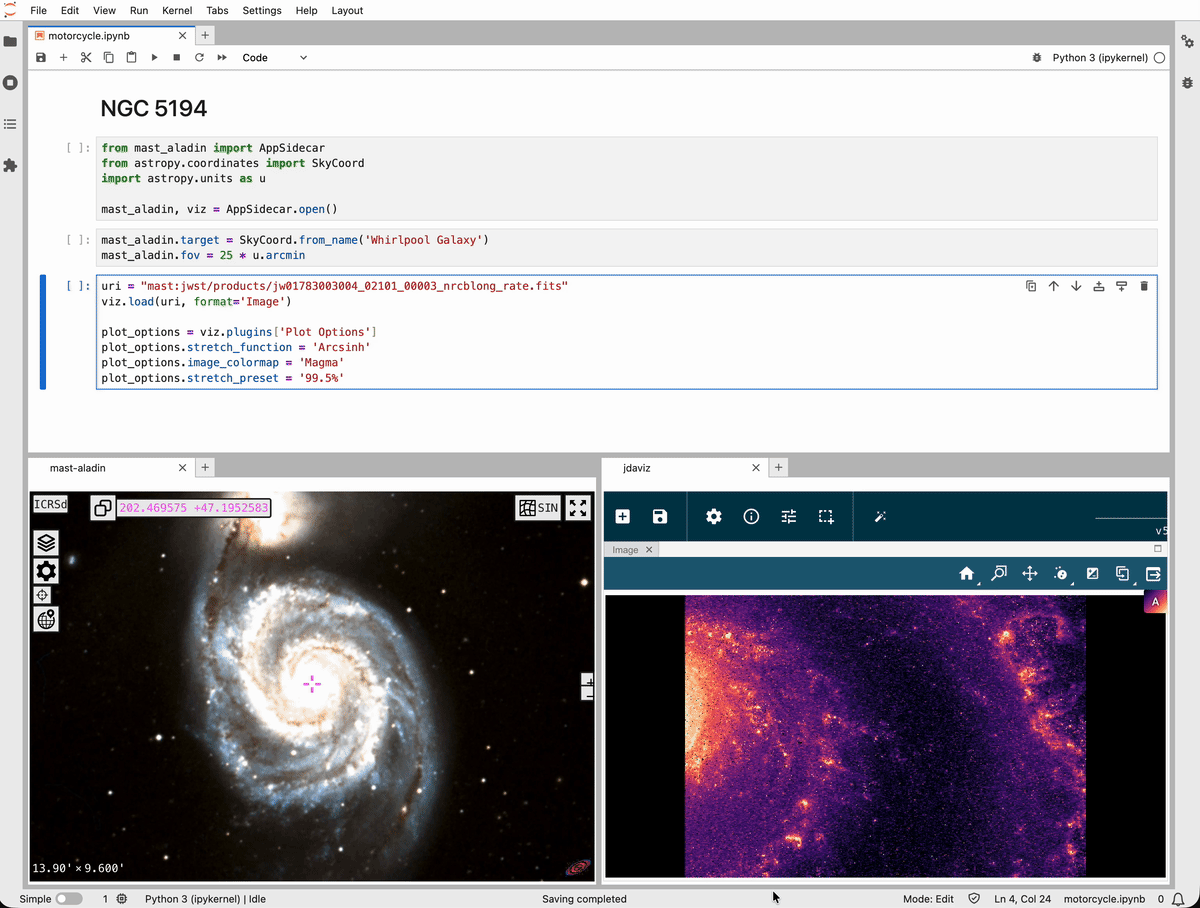1200x908 pixels.
Task: Open the debugger panel in right sidebar
Action: (x=1187, y=82)
